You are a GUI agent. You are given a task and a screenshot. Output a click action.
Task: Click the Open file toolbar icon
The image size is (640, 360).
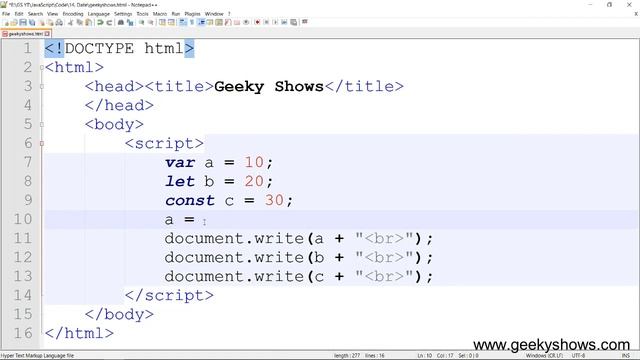coord(14,22)
